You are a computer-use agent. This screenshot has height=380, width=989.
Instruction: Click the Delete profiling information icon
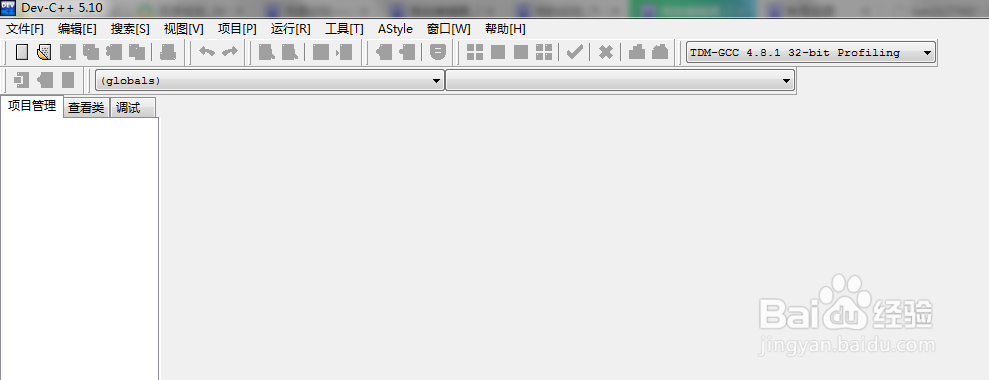click(x=660, y=52)
